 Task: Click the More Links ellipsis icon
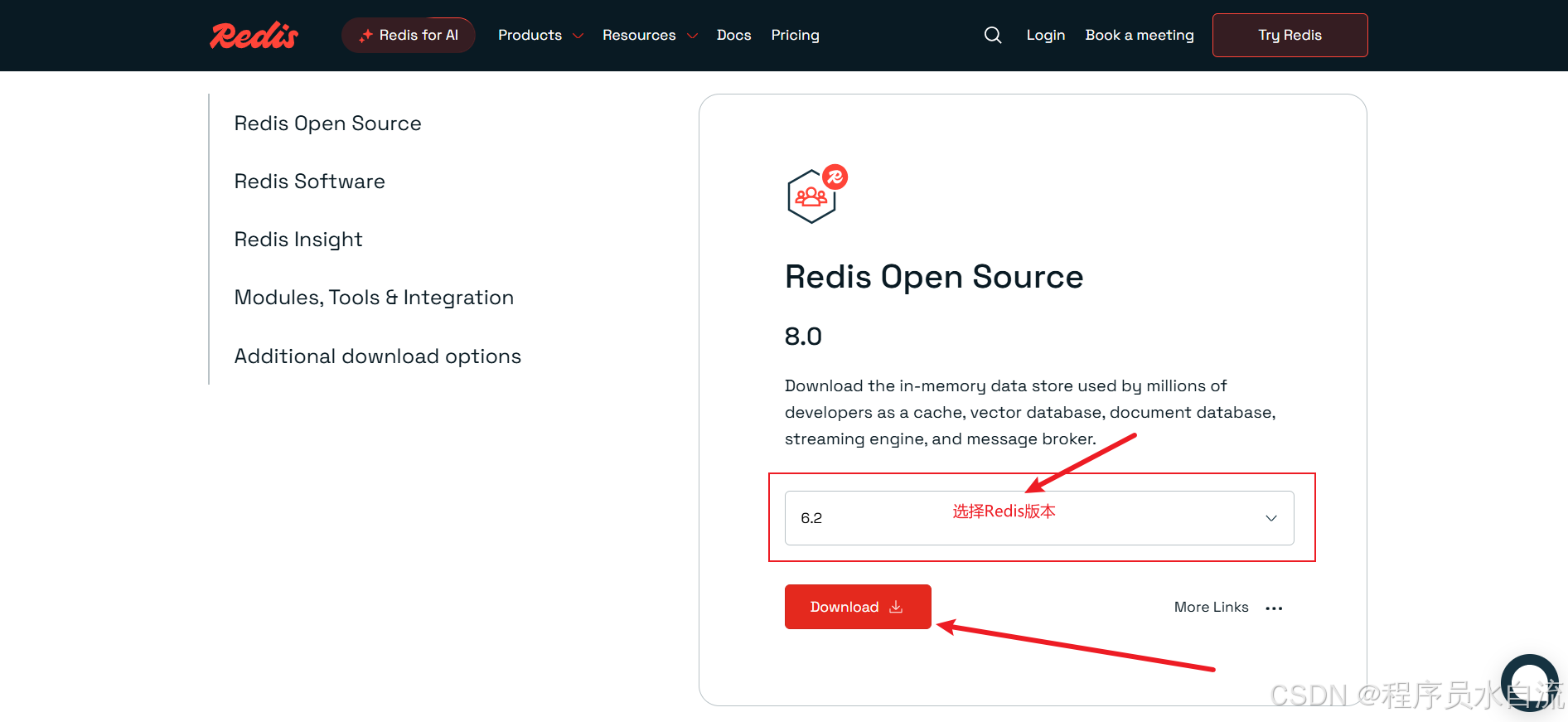click(x=1274, y=608)
